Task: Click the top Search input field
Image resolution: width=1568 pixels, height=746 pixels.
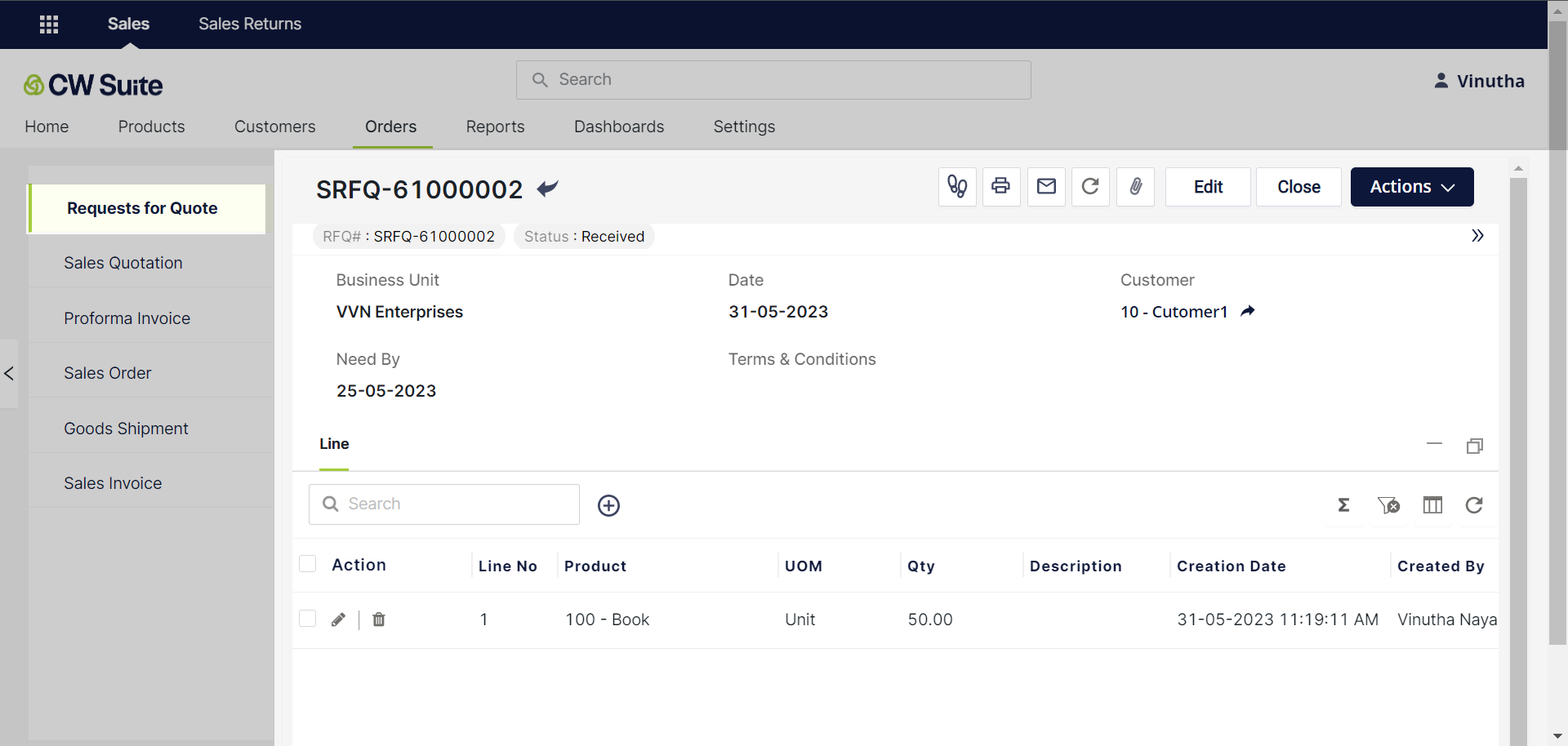Action: [773, 80]
